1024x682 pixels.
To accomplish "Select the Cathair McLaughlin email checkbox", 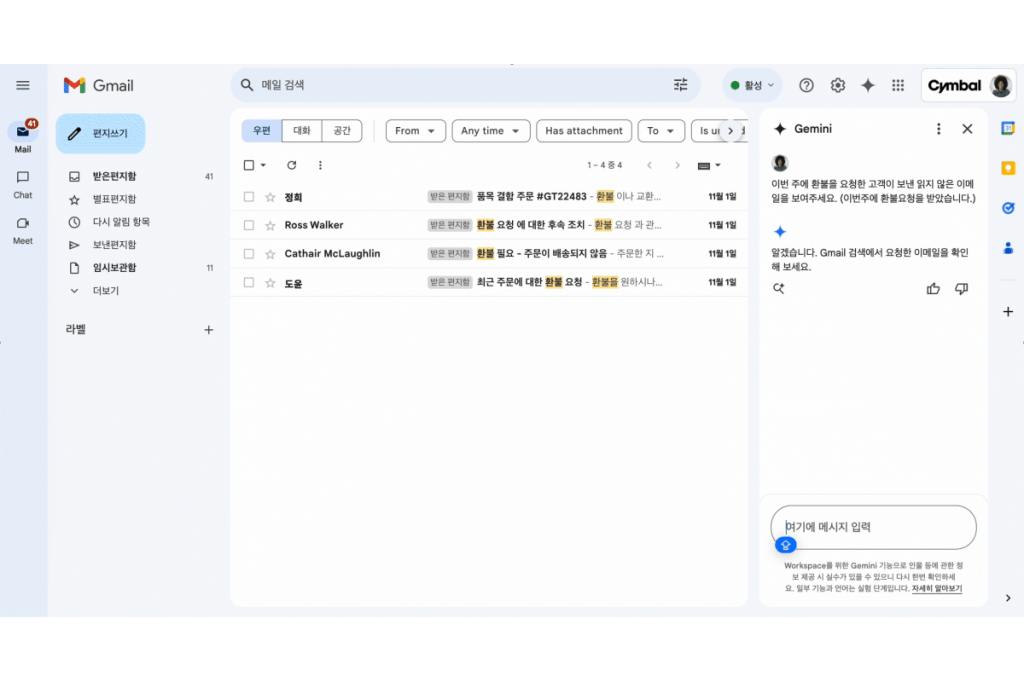I will 249,254.
